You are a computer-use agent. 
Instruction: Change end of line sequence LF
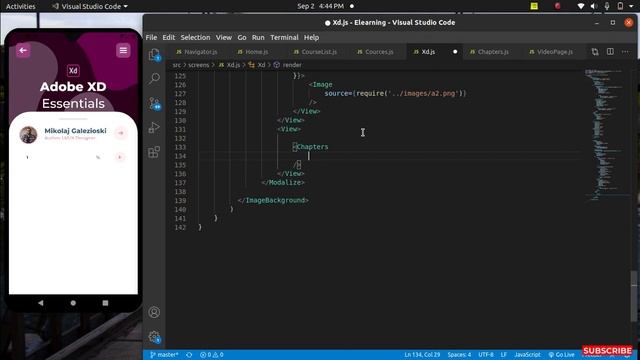coord(504,355)
